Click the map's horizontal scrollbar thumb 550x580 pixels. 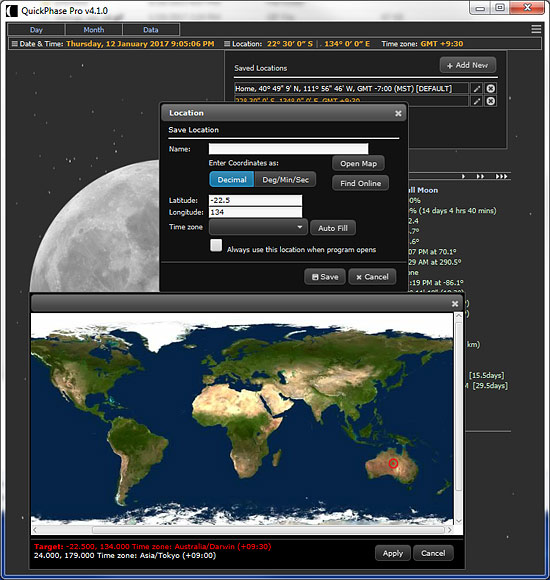[x=268, y=530]
